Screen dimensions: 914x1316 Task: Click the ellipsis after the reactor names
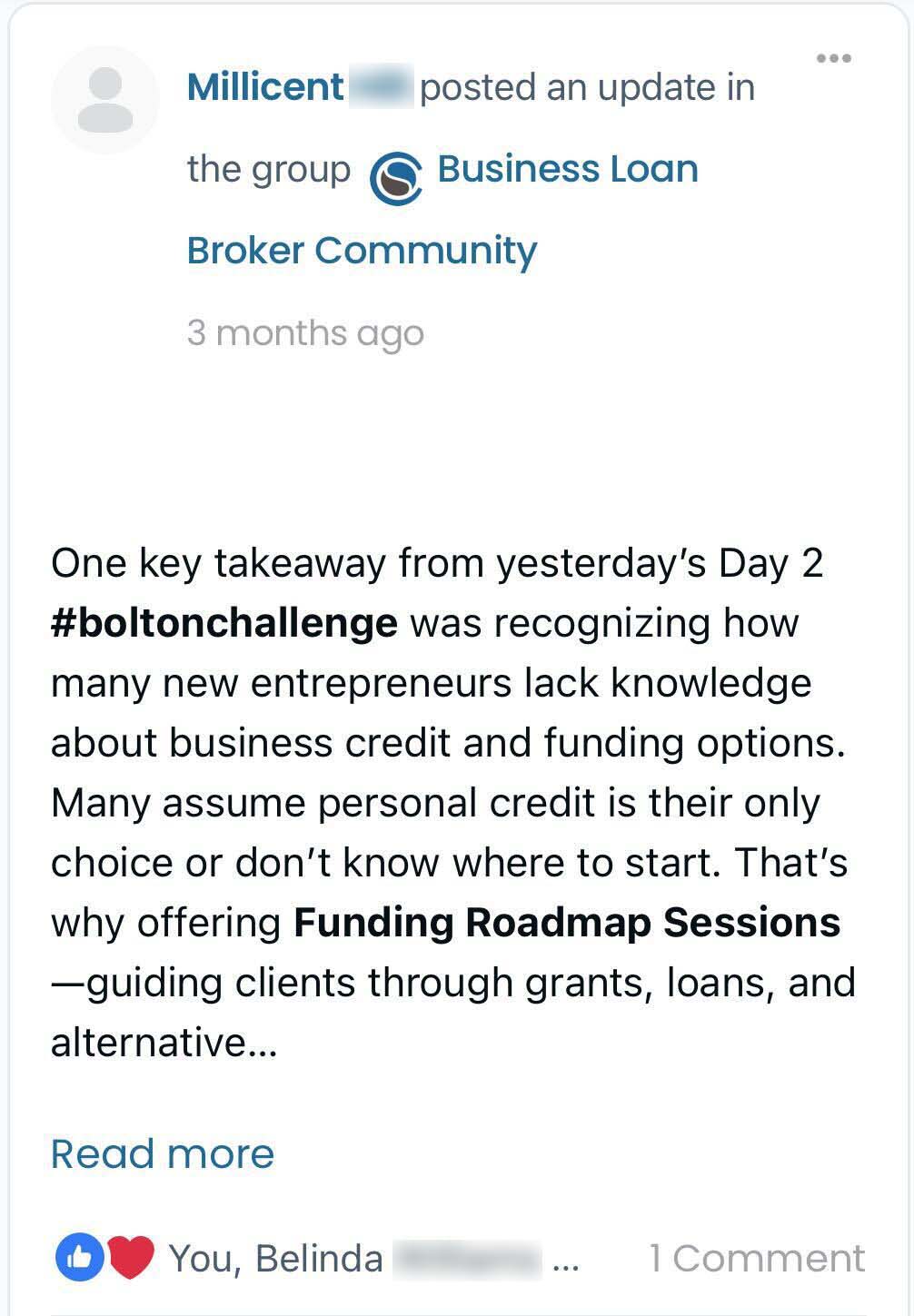coord(565,1261)
